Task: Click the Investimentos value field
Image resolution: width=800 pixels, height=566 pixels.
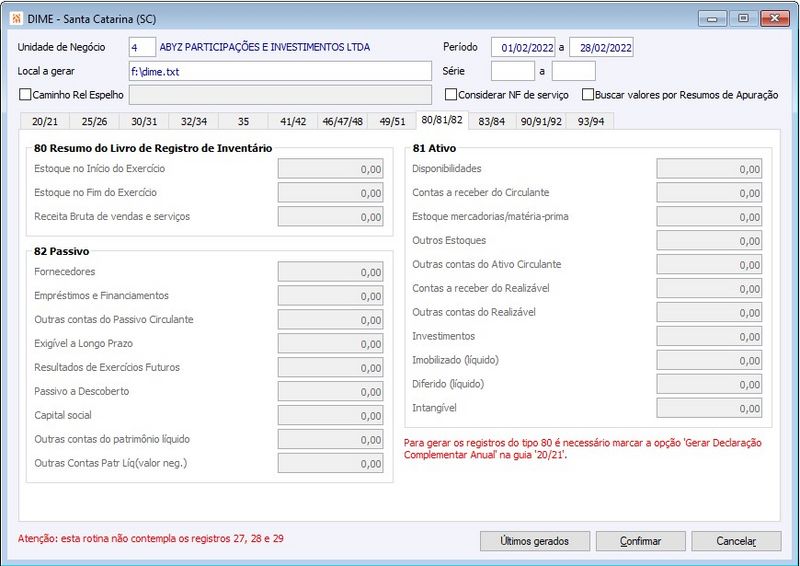Action: coord(709,337)
